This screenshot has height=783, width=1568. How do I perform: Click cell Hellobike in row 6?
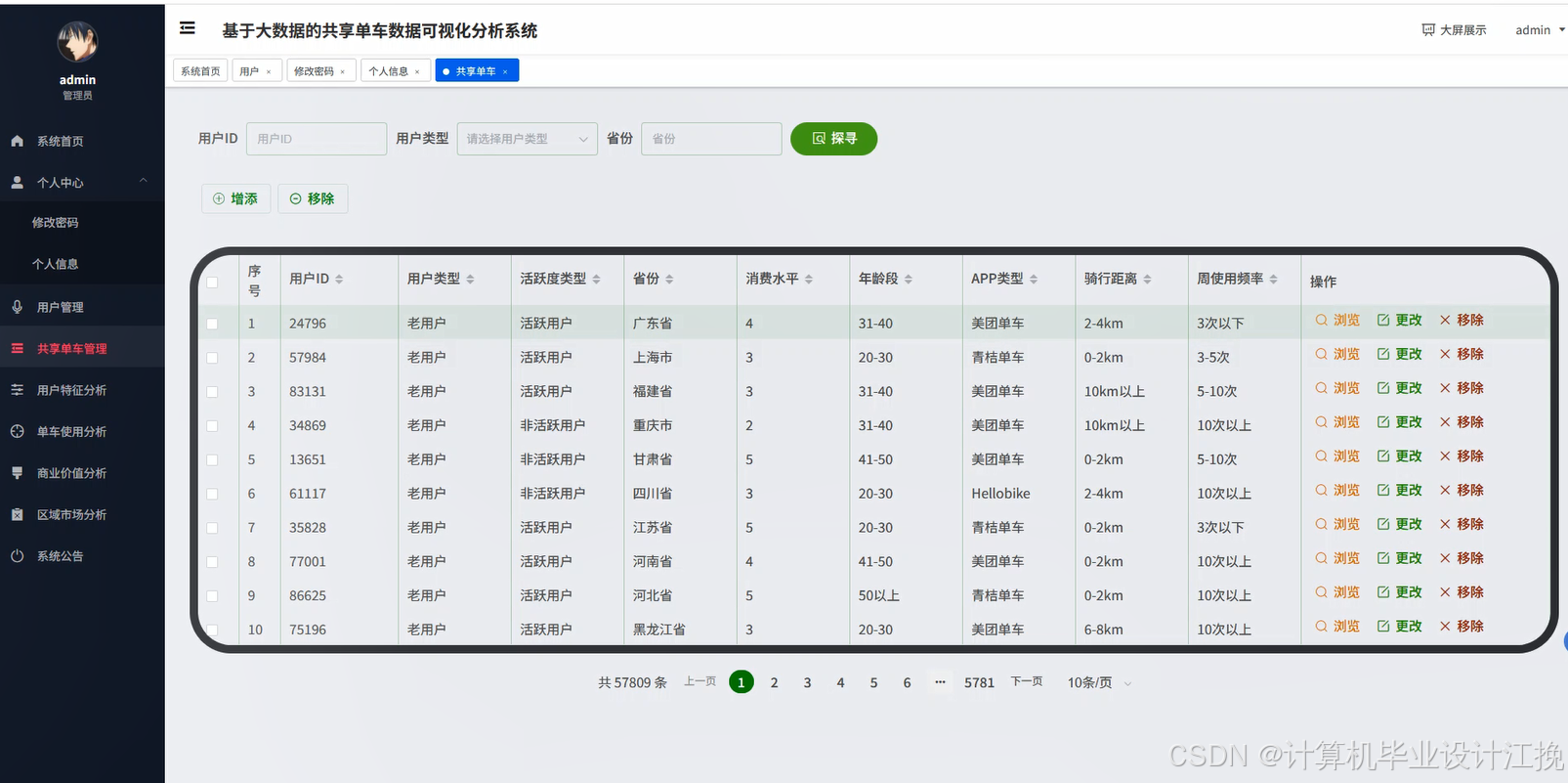(x=1000, y=494)
